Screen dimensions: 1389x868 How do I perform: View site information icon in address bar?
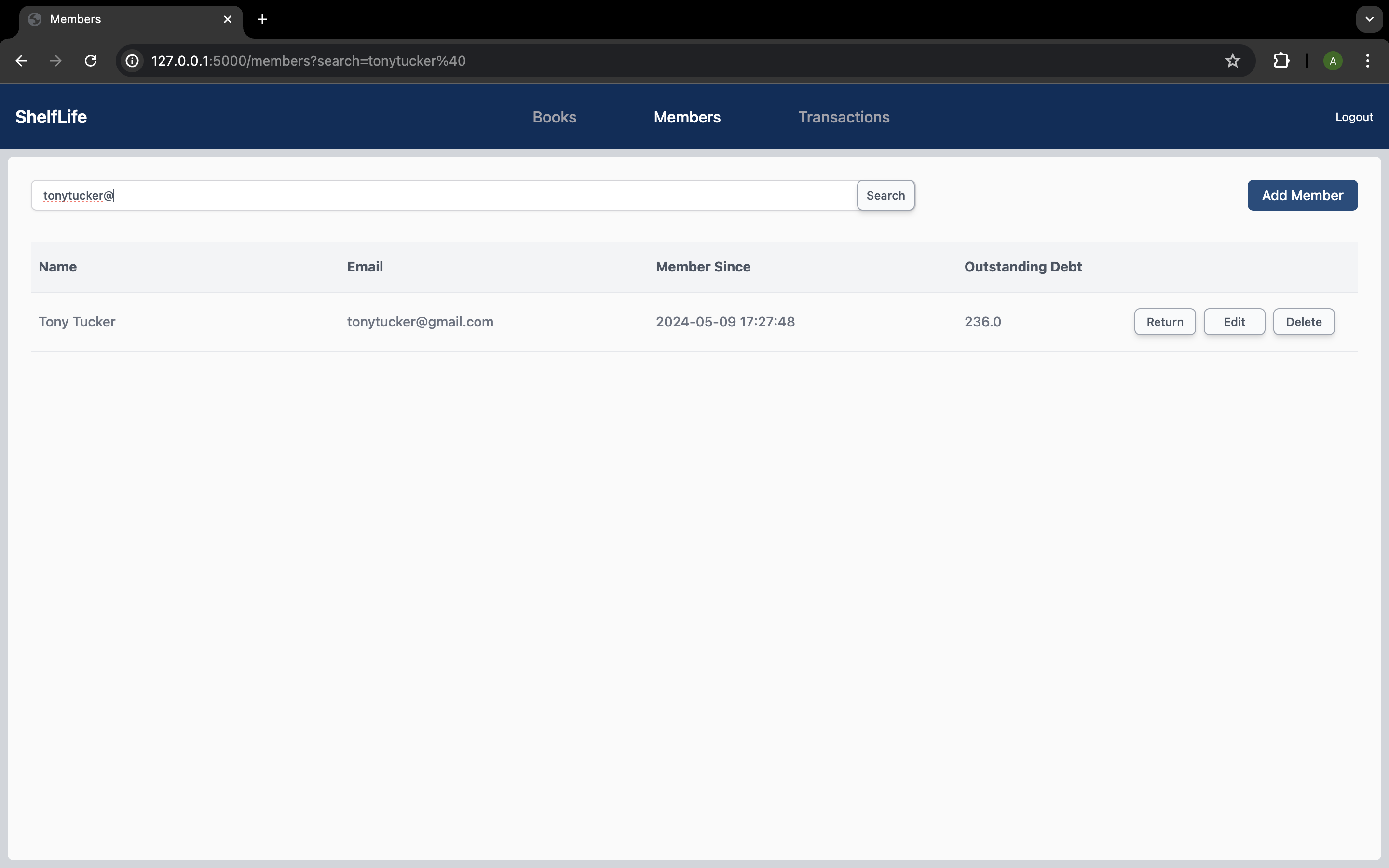pyautogui.click(x=133, y=61)
